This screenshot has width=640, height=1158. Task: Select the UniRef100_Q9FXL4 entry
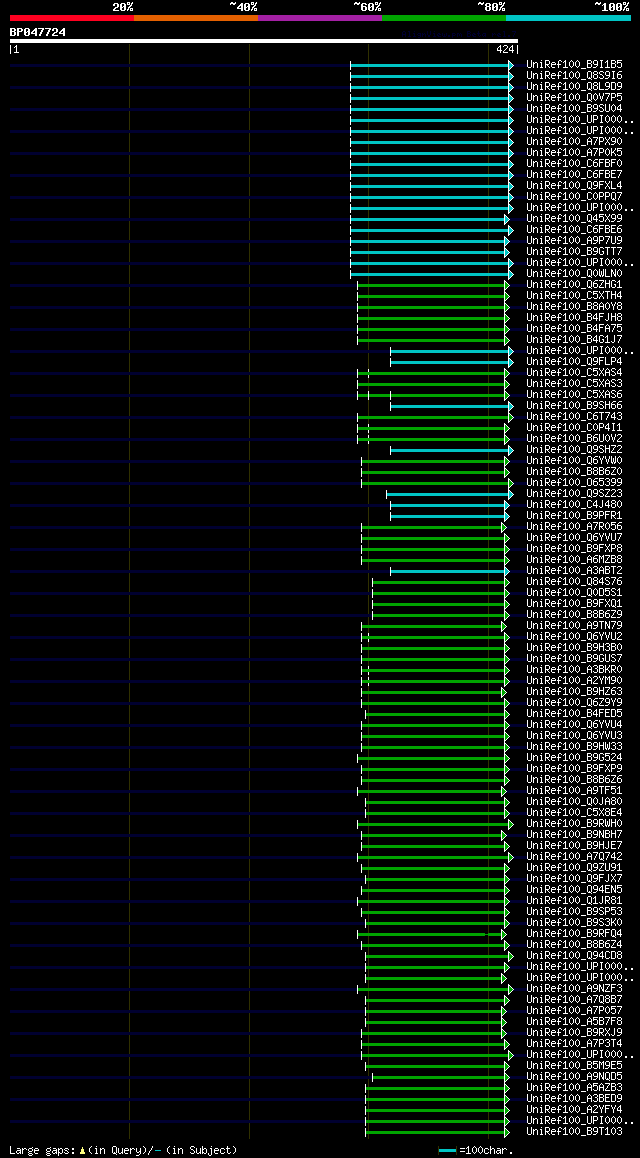tap(574, 185)
